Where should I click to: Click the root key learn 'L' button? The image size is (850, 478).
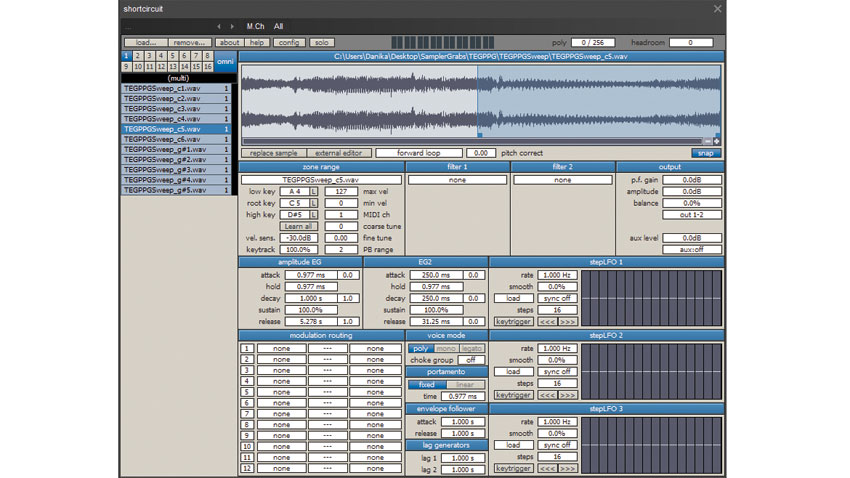pyautogui.click(x=313, y=203)
